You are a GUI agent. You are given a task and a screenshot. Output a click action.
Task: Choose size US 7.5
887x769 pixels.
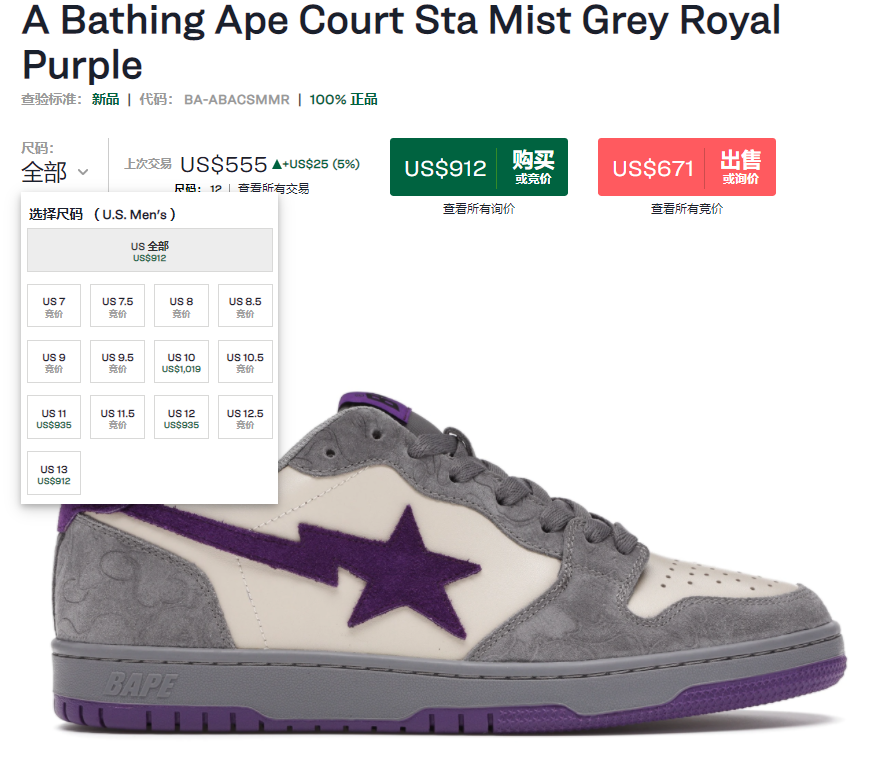click(x=118, y=306)
